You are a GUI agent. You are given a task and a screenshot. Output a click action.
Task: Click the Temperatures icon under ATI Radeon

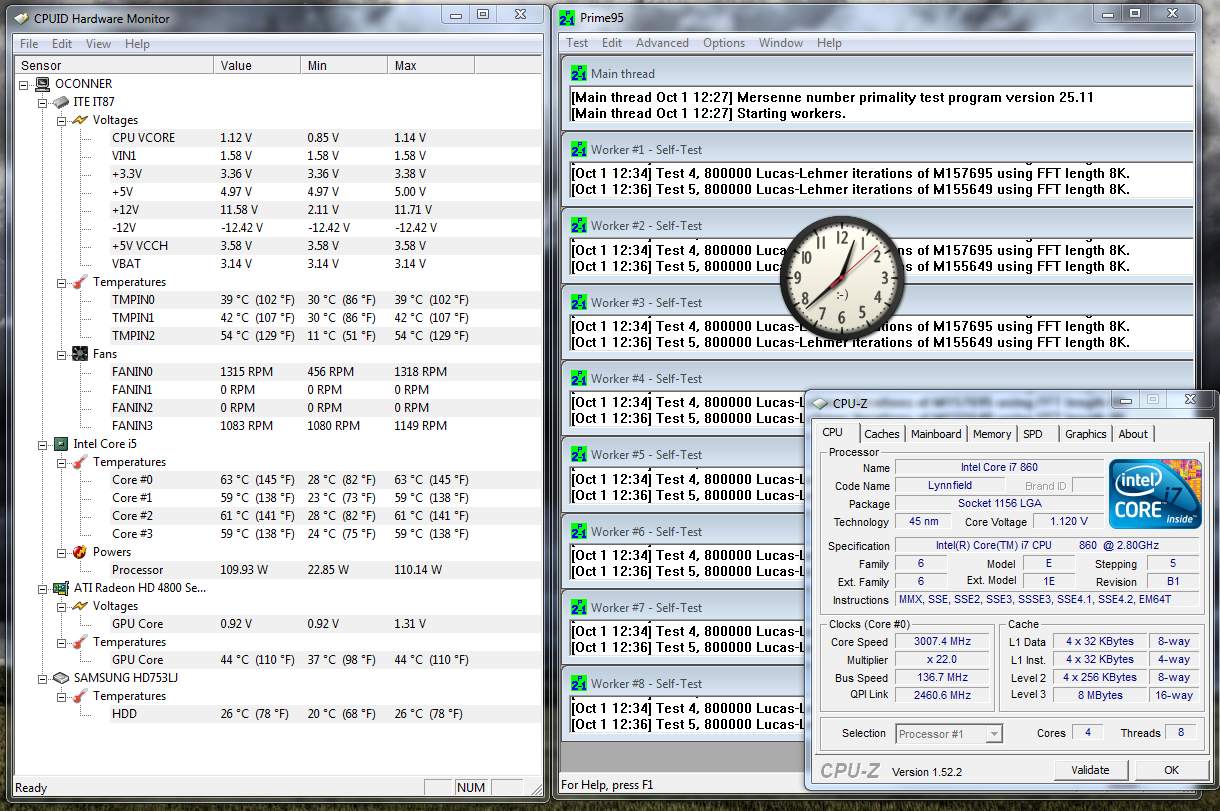(x=80, y=642)
